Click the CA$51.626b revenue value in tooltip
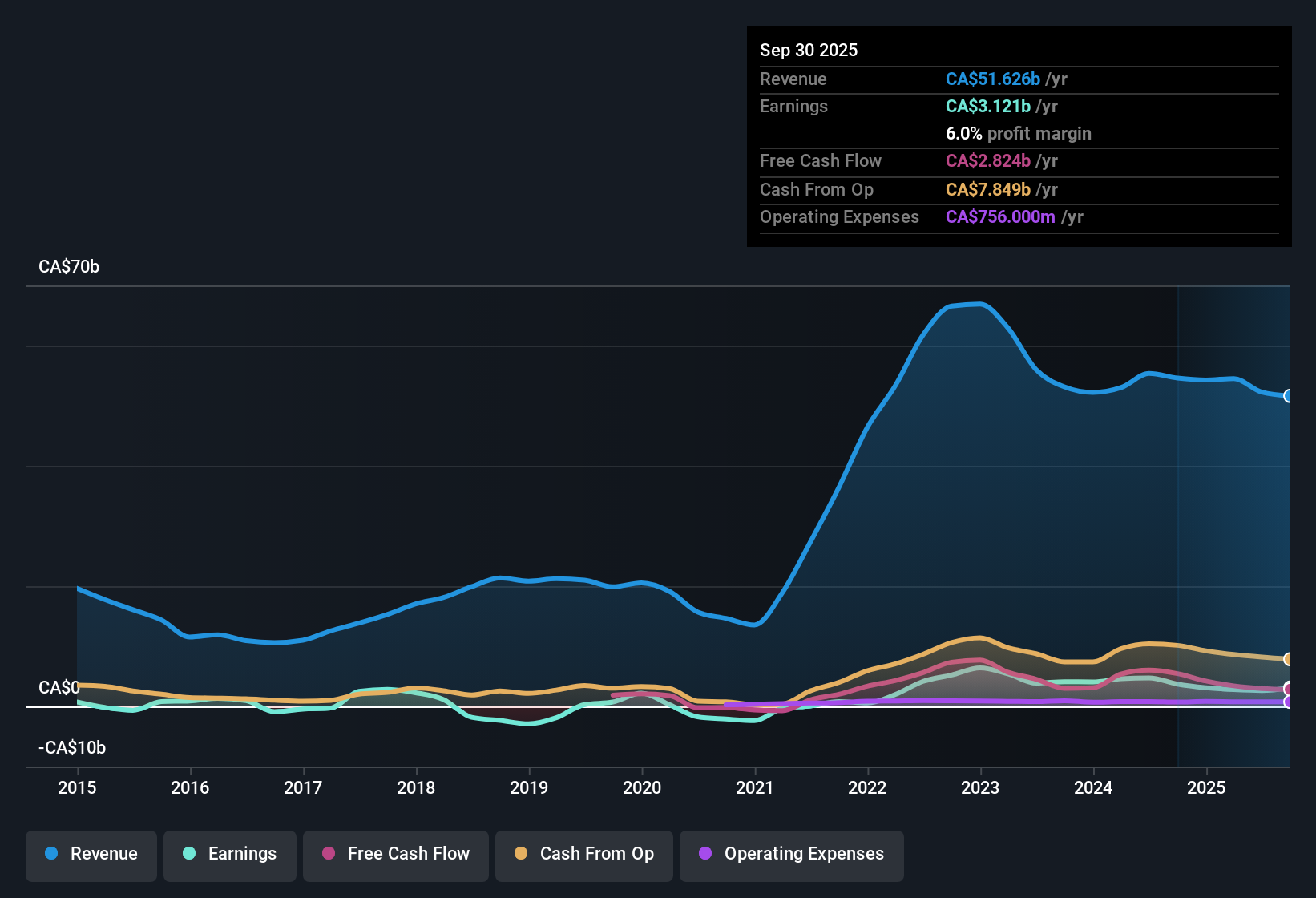This screenshot has width=1316, height=898. coord(993,79)
